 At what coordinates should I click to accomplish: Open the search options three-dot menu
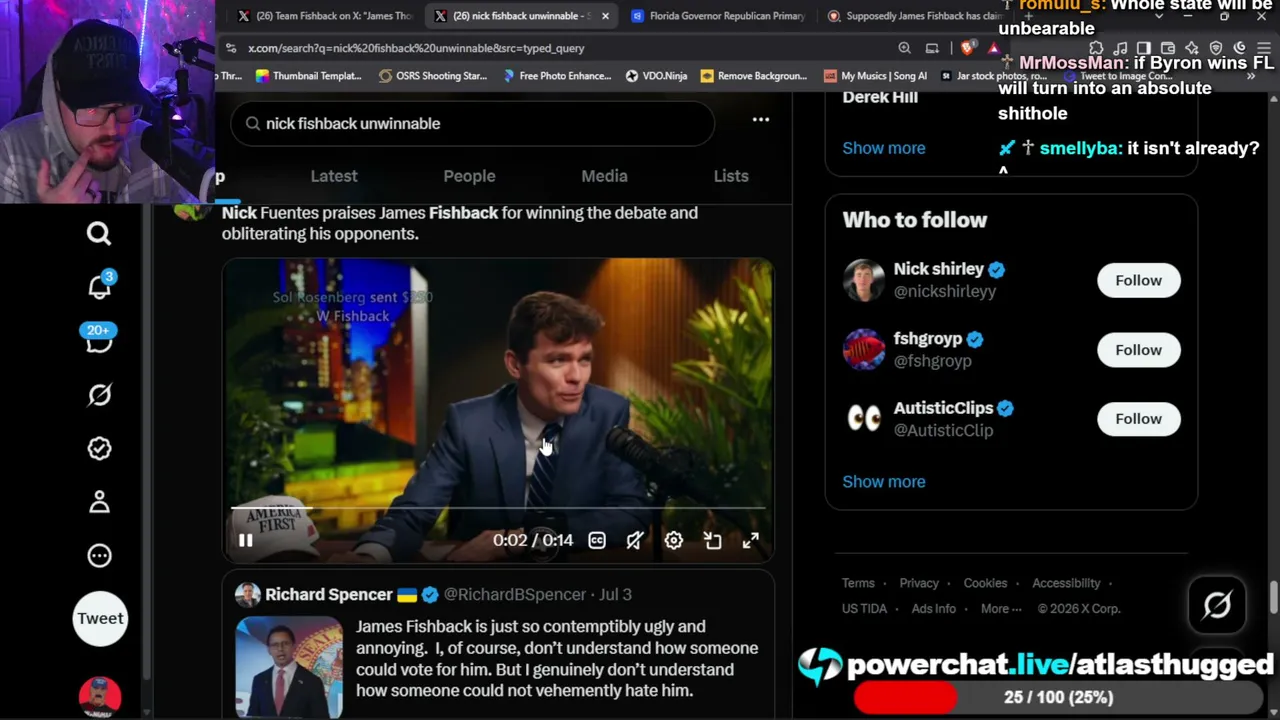tap(761, 120)
